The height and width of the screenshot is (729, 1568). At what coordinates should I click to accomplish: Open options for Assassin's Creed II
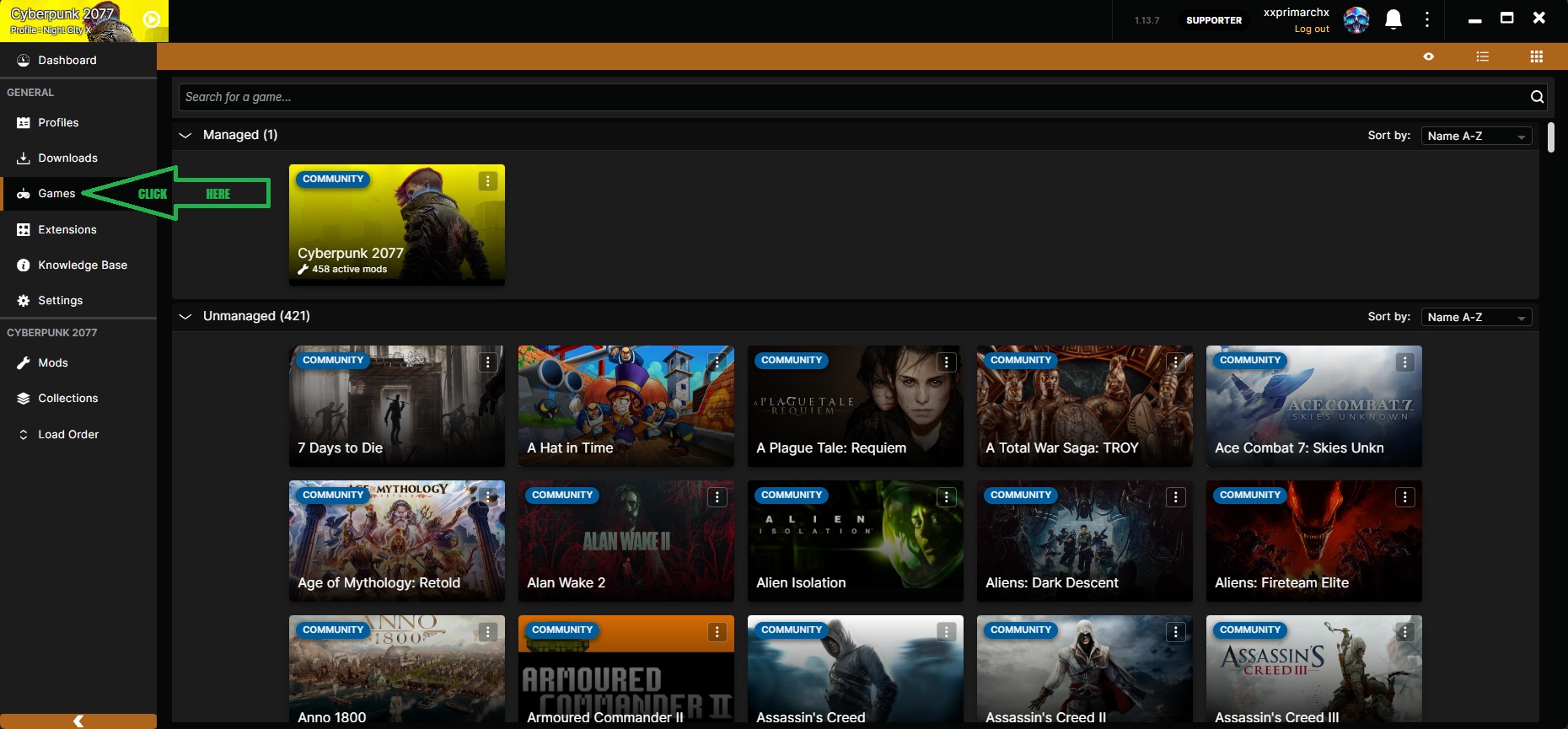point(1176,632)
